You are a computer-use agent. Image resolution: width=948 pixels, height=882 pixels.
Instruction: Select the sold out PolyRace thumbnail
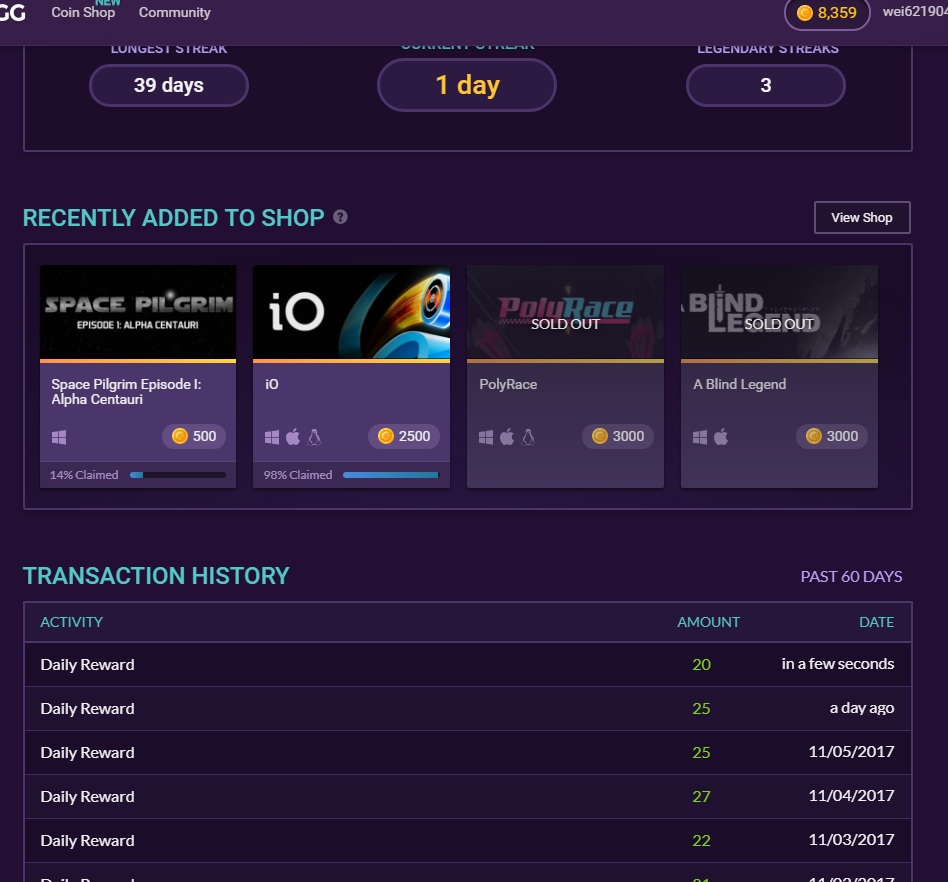pyautogui.click(x=565, y=312)
